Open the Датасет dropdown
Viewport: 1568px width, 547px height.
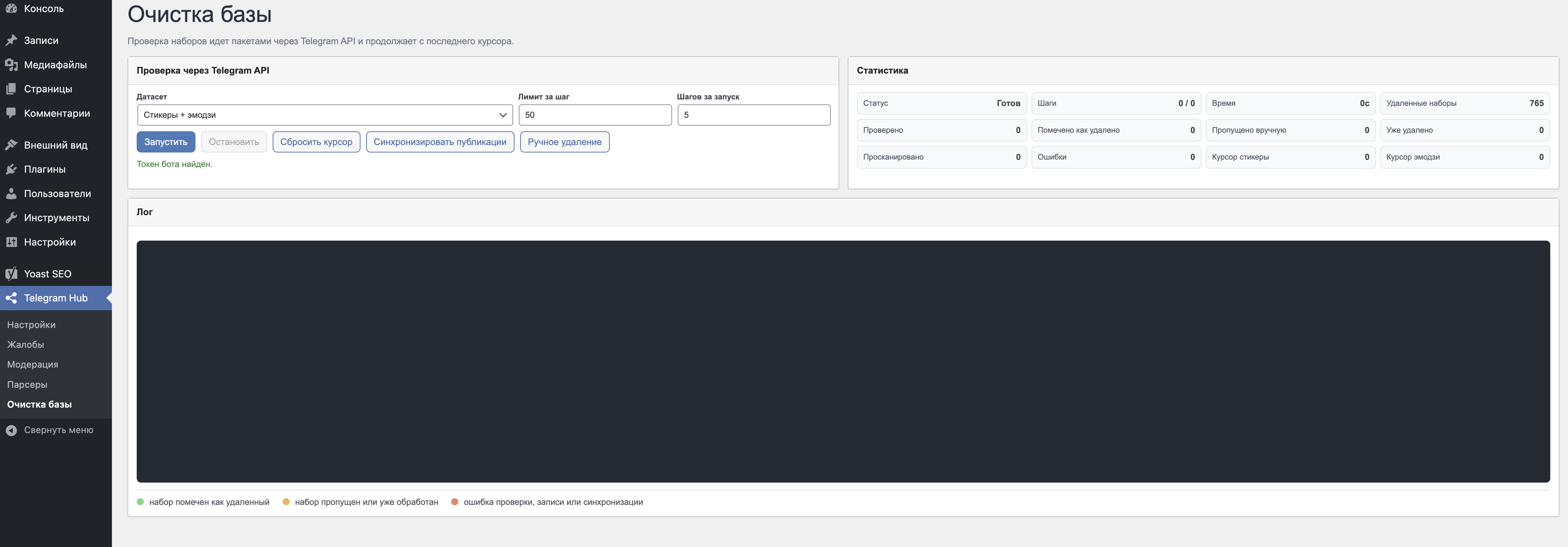(324, 115)
